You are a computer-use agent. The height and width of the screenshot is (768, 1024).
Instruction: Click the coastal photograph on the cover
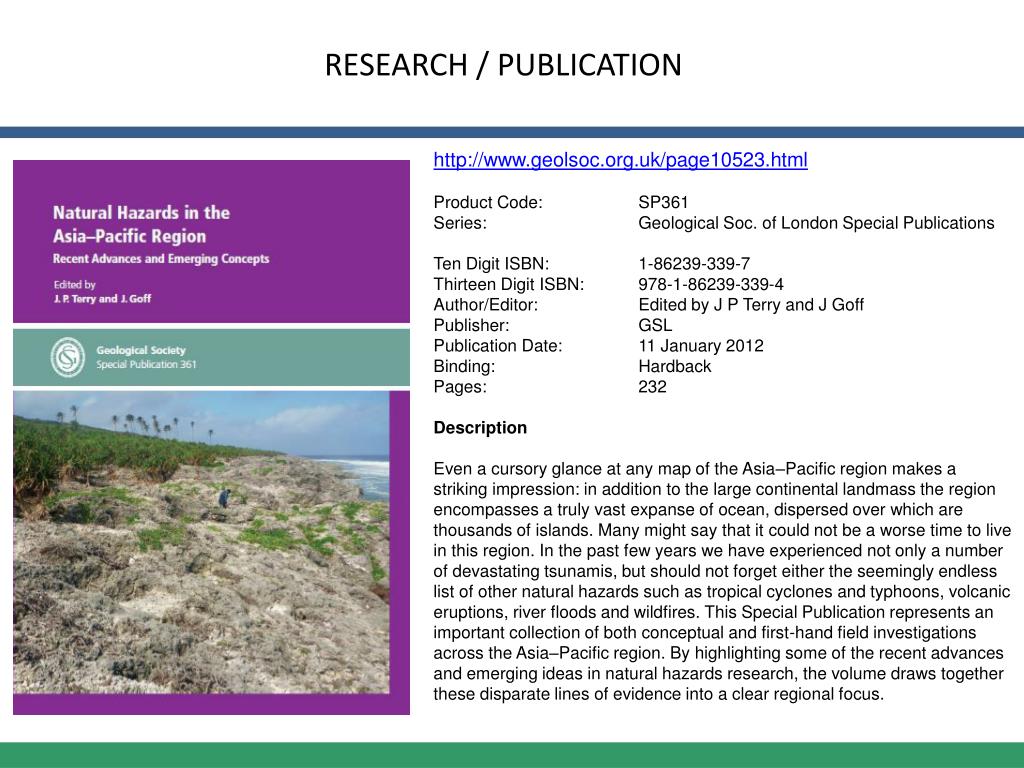pyautogui.click(x=201, y=542)
